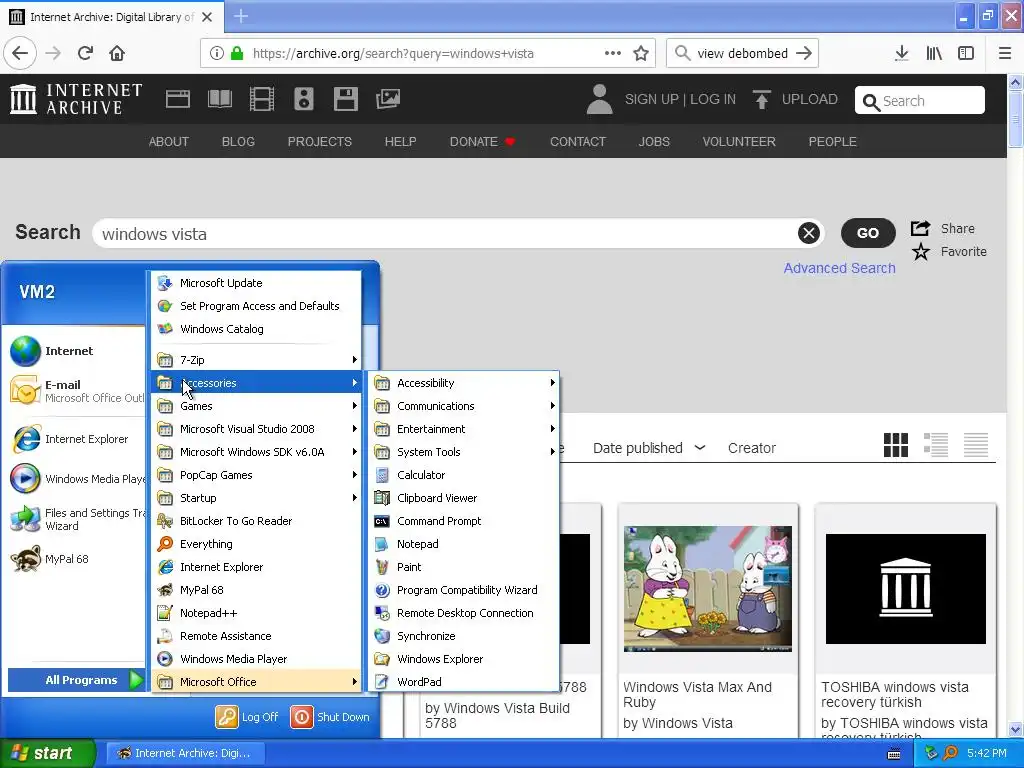Expand Microsoft Windows SDK v6.0A folder
Image resolution: width=1024 pixels, height=768 pixels.
point(256,452)
